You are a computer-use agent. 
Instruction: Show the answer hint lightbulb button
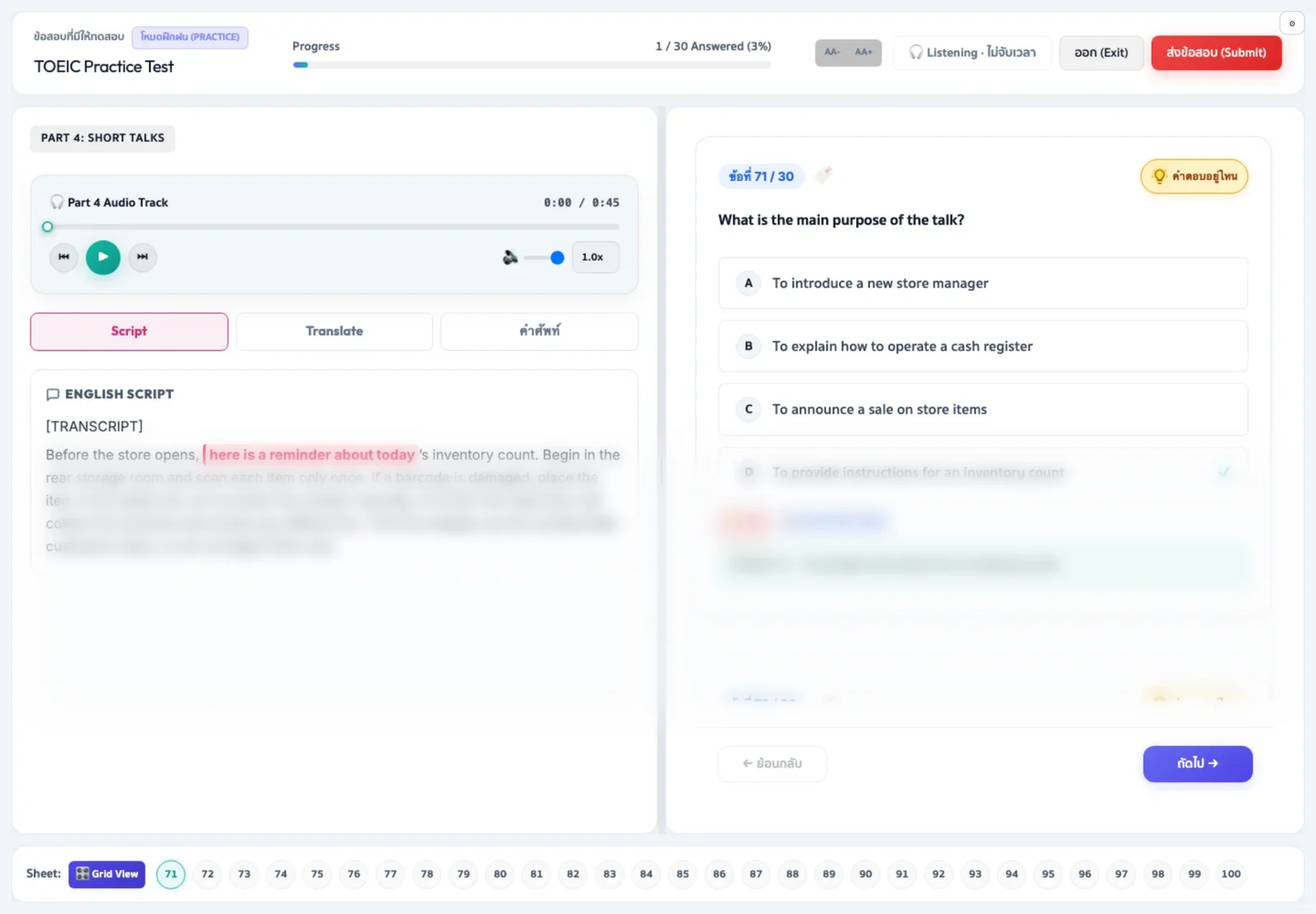tap(1193, 176)
